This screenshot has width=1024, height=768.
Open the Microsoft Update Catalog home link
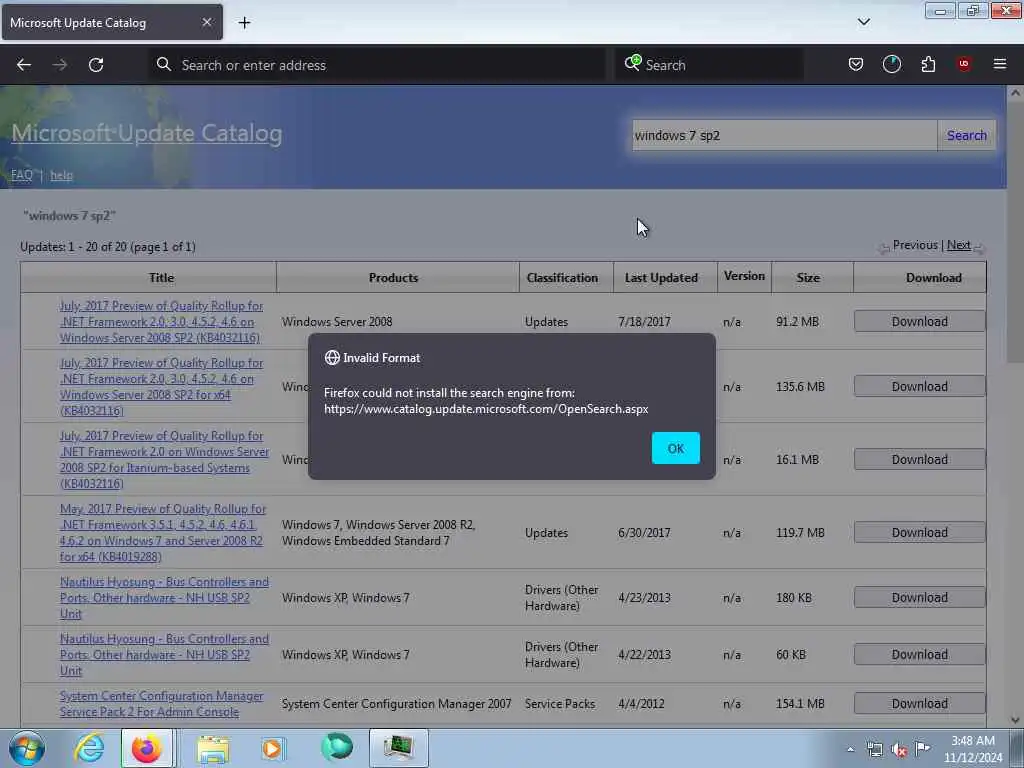(x=147, y=133)
